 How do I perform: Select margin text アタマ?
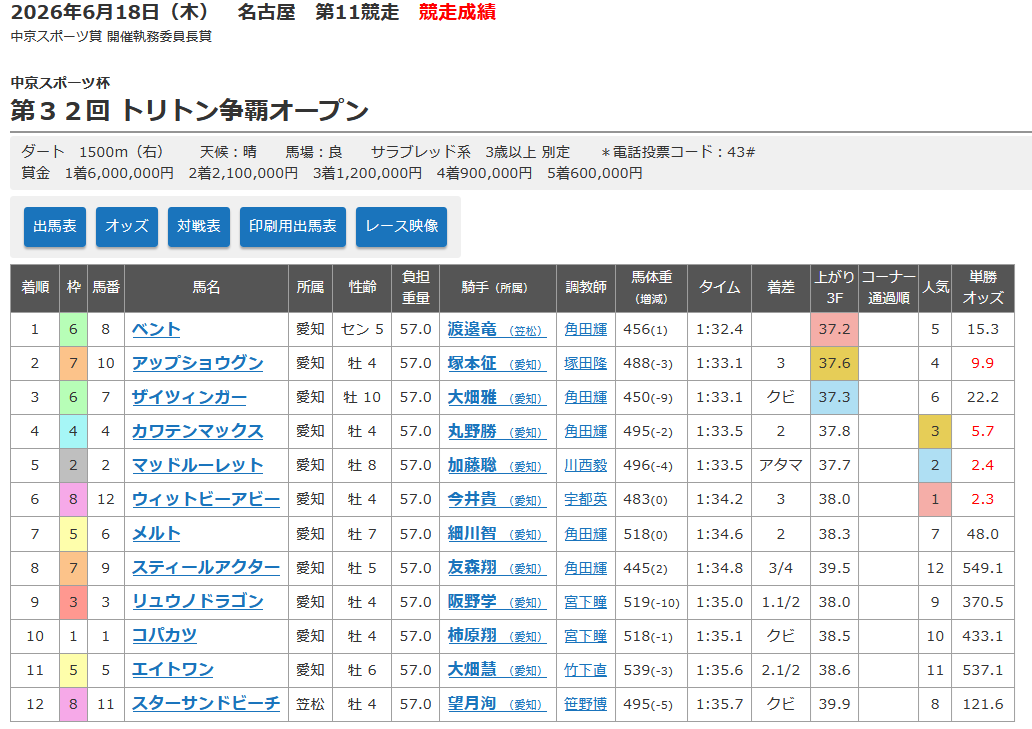click(781, 465)
